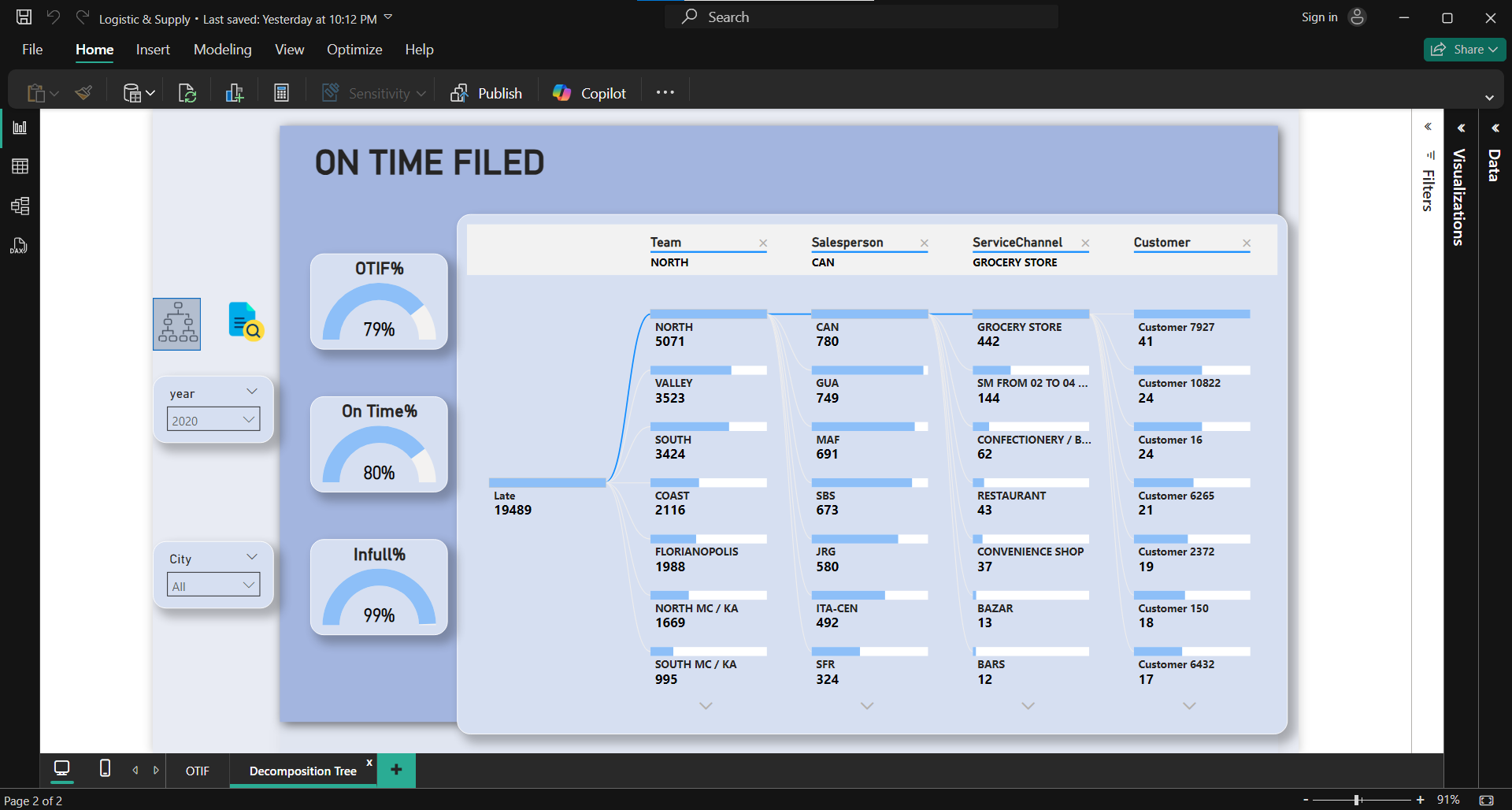Open the file title dropdown arrow

387,17
